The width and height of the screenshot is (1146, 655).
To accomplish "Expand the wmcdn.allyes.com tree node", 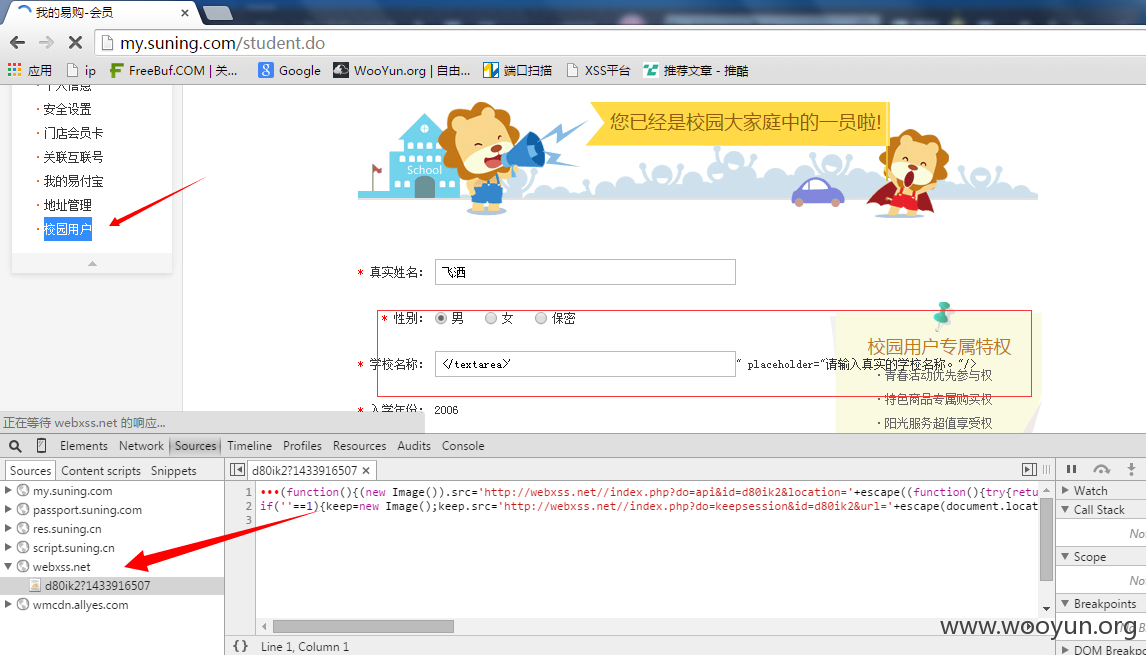I will [x=8, y=605].
